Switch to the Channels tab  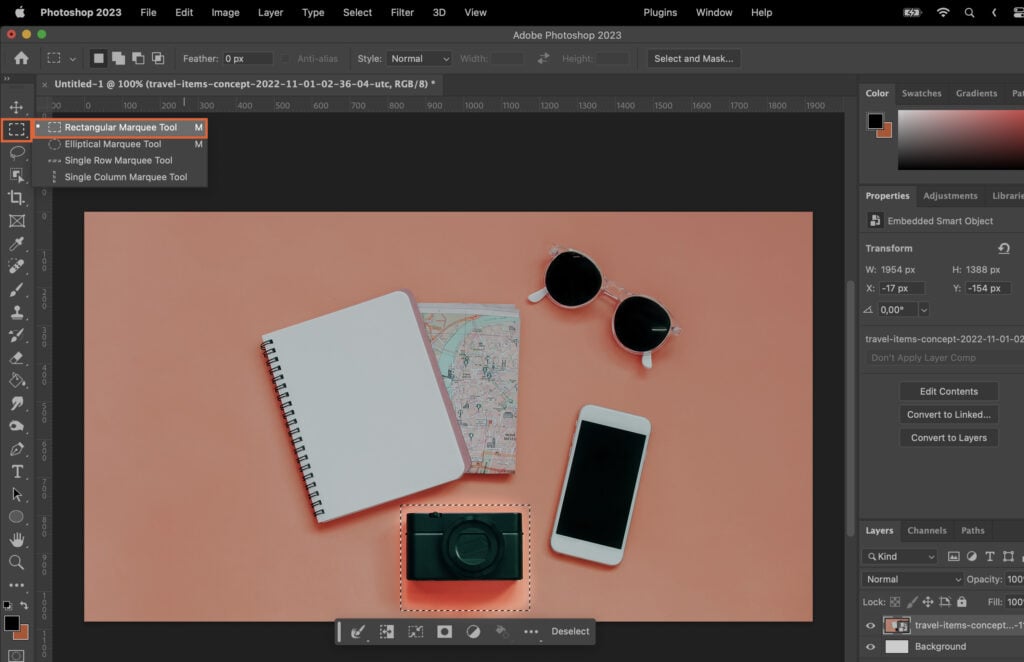coord(927,530)
